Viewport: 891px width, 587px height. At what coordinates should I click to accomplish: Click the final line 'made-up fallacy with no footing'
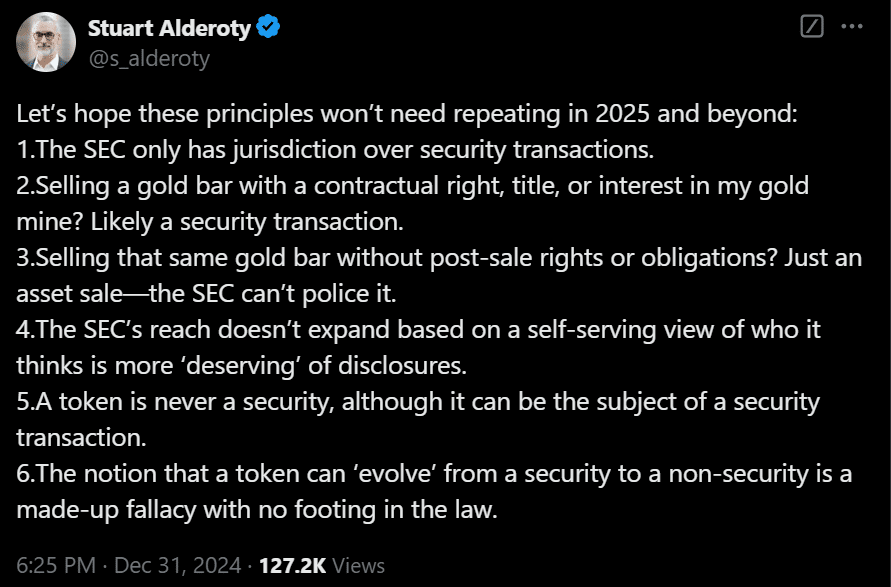[257, 509]
